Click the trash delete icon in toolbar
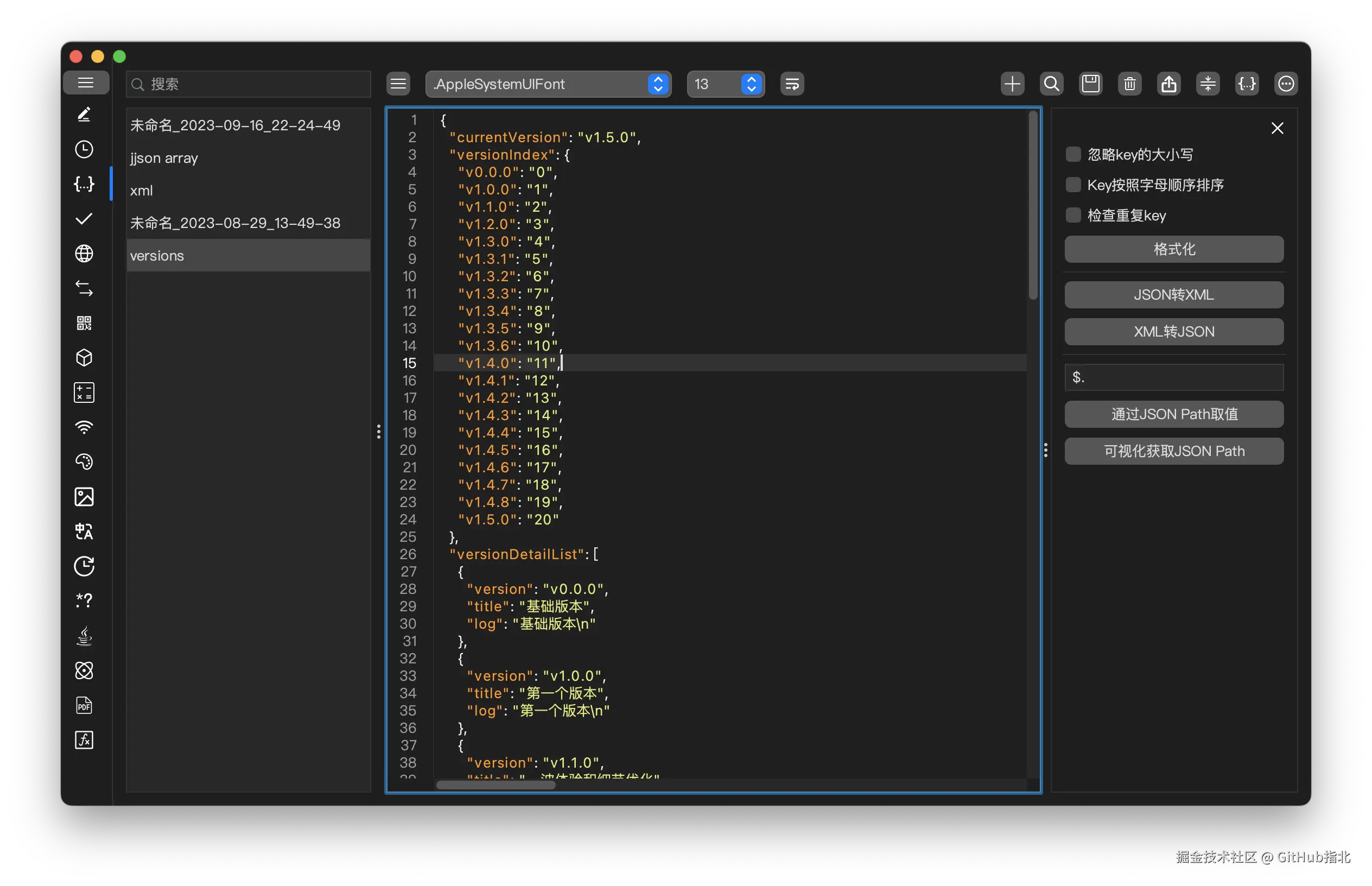Viewport: 1372px width, 886px height. tap(1129, 84)
